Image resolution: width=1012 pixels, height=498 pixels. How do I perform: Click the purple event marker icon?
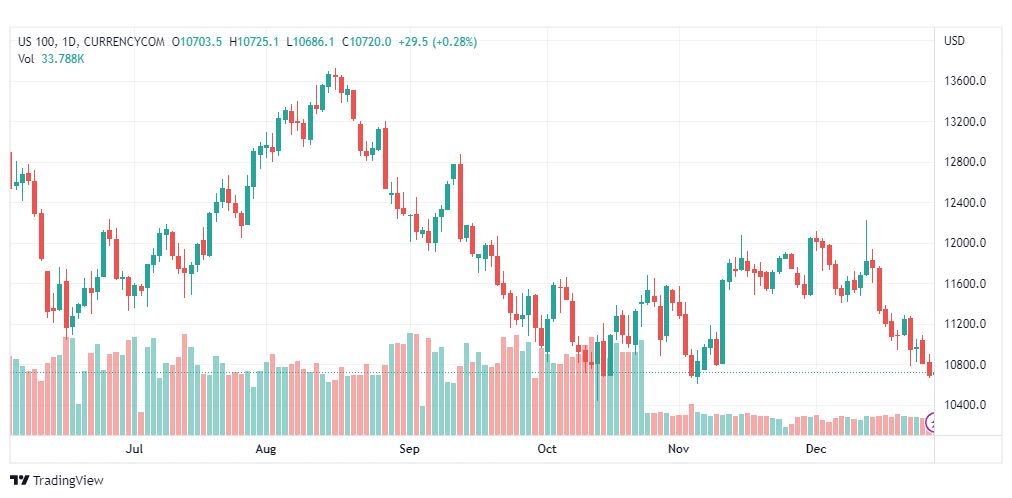point(932,423)
